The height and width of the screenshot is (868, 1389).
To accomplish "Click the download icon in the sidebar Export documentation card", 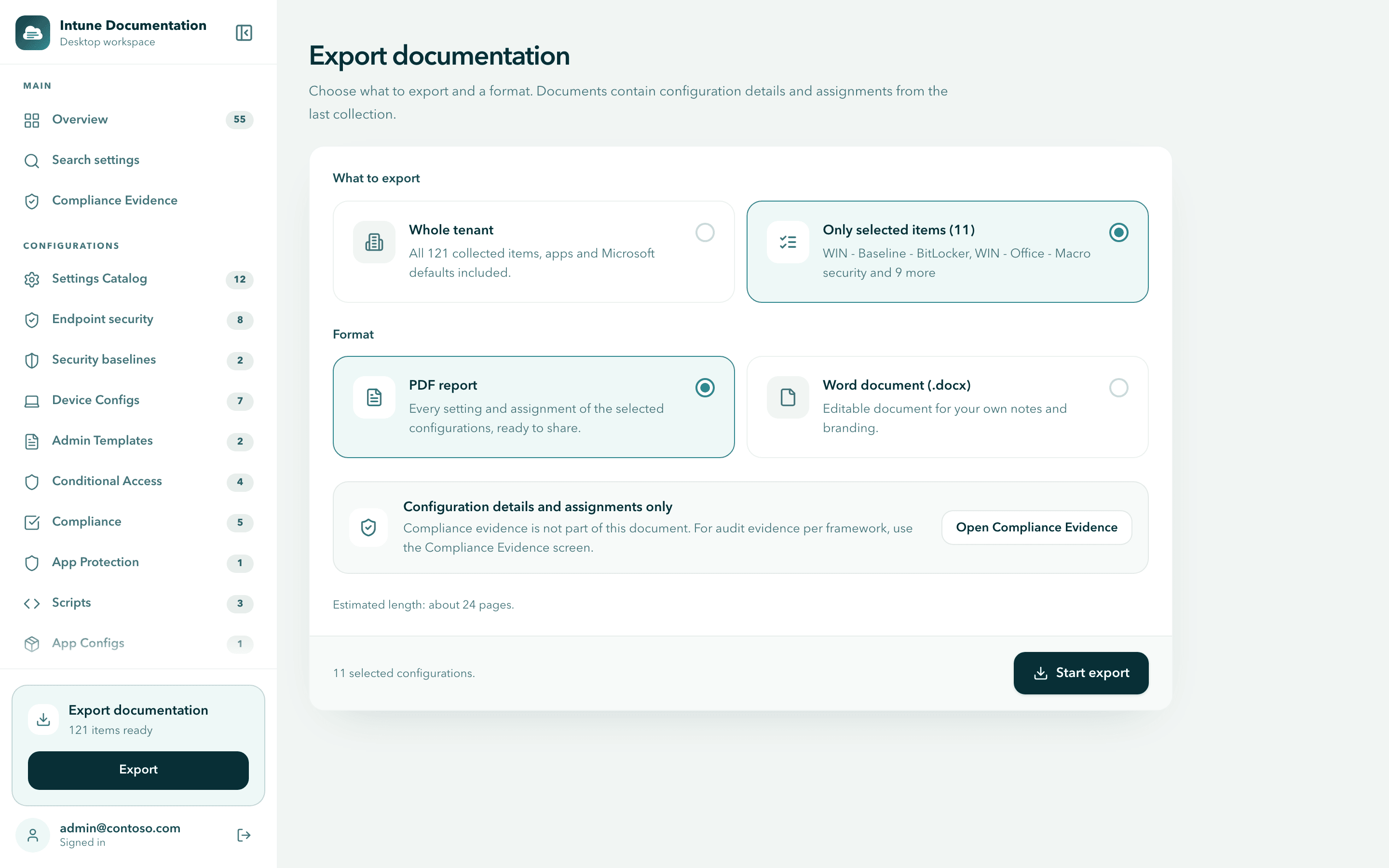I will click(43, 719).
